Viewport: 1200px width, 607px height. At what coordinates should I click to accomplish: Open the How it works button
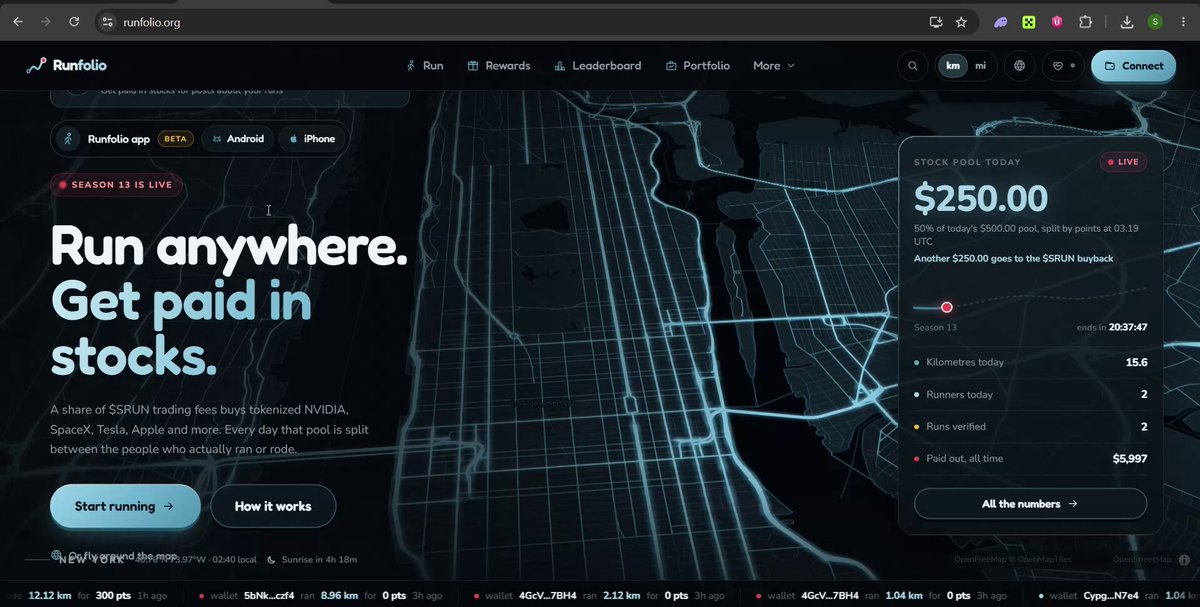[273, 506]
